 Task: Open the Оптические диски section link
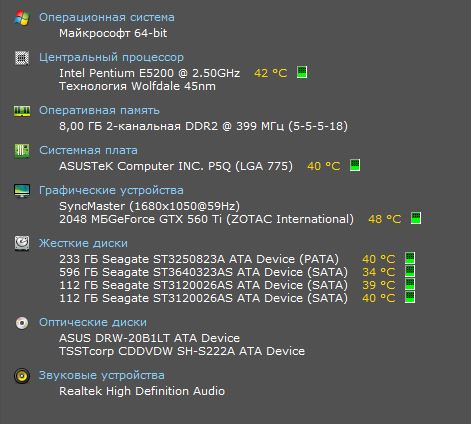pos(93,322)
